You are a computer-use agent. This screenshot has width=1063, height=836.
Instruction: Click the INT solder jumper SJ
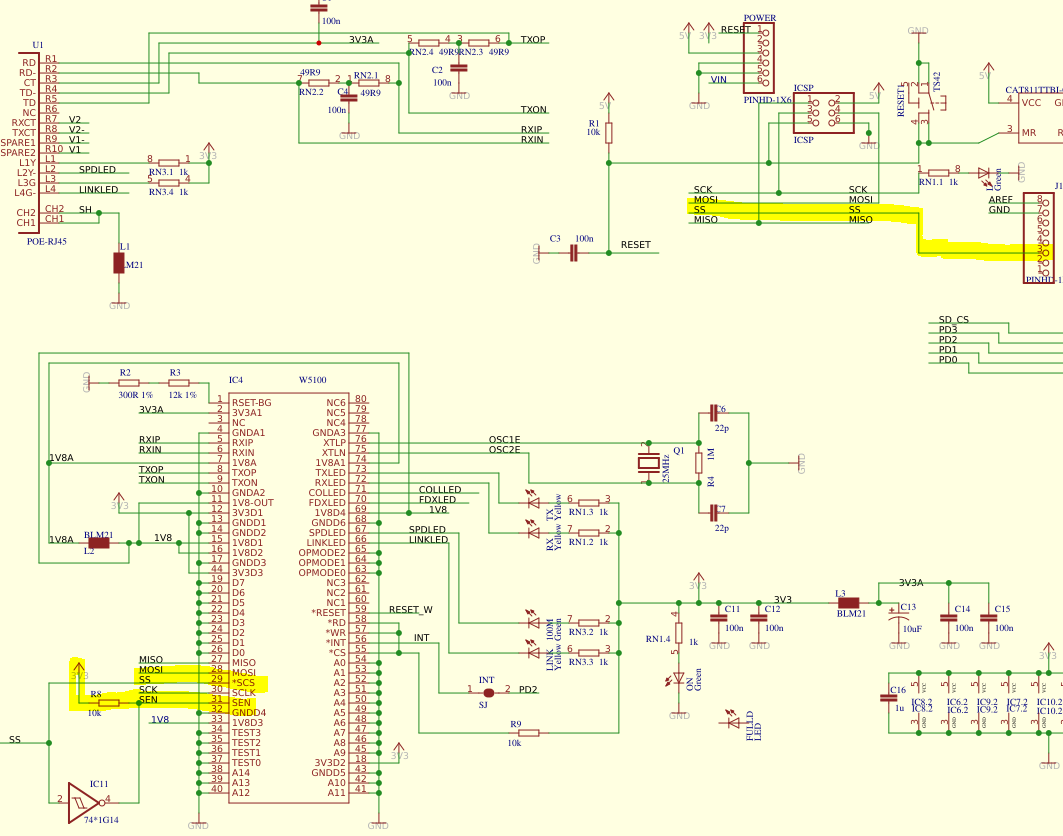click(x=488, y=692)
